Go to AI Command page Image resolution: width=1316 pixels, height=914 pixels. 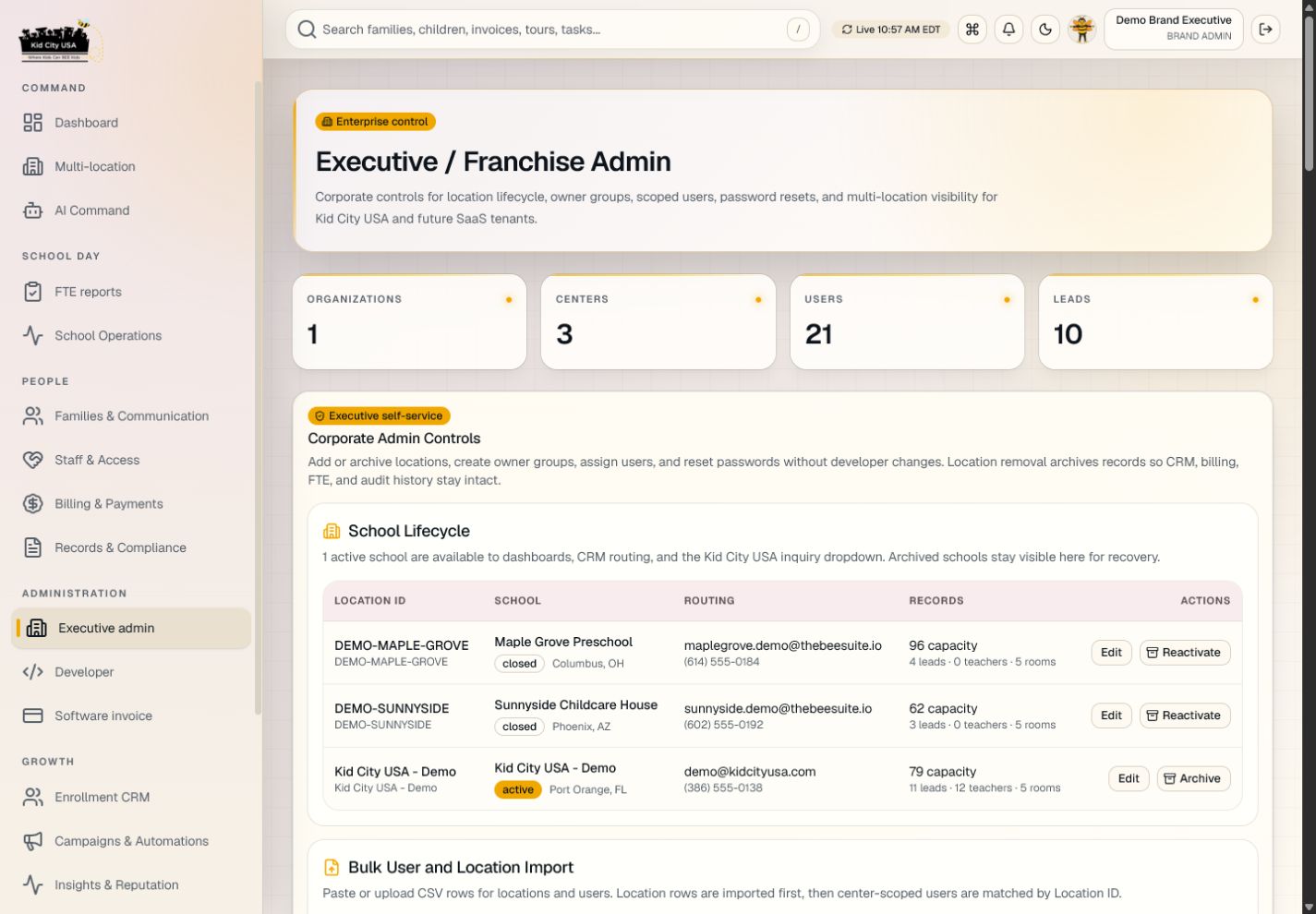point(131,210)
